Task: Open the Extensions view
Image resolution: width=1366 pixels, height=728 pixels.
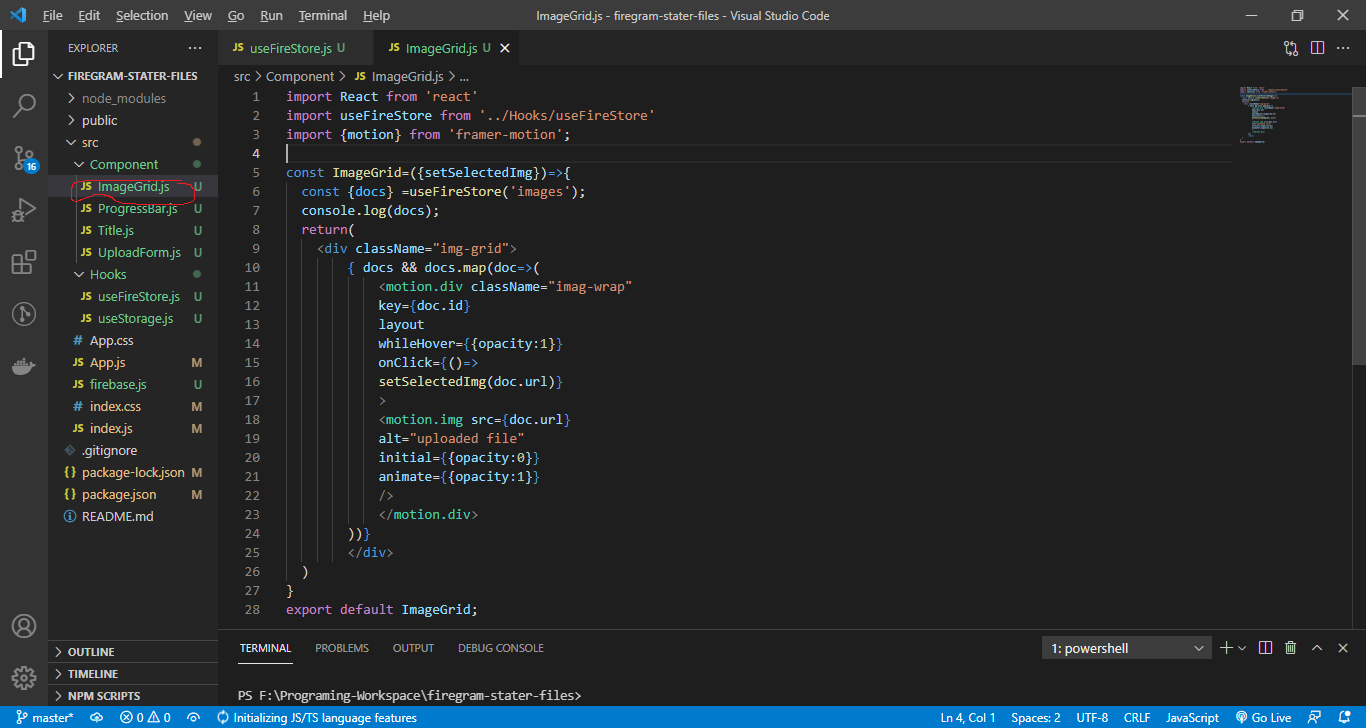Action: pyautogui.click(x=24, y=262)
